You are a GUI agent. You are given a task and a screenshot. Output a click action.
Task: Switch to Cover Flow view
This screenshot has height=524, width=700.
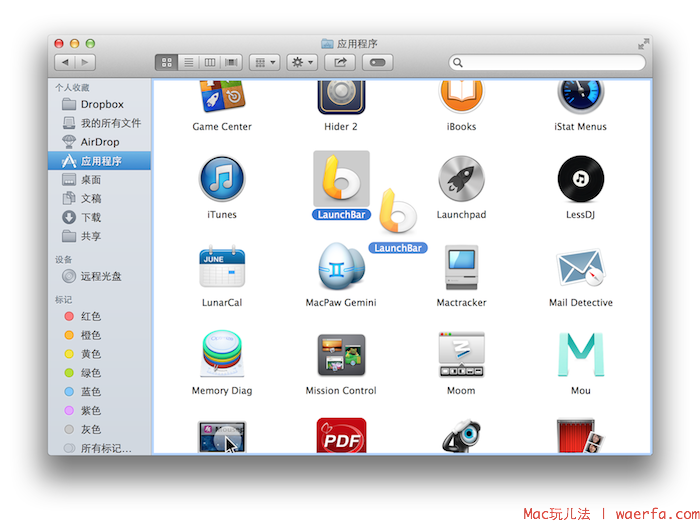click(x=231, y=62)
